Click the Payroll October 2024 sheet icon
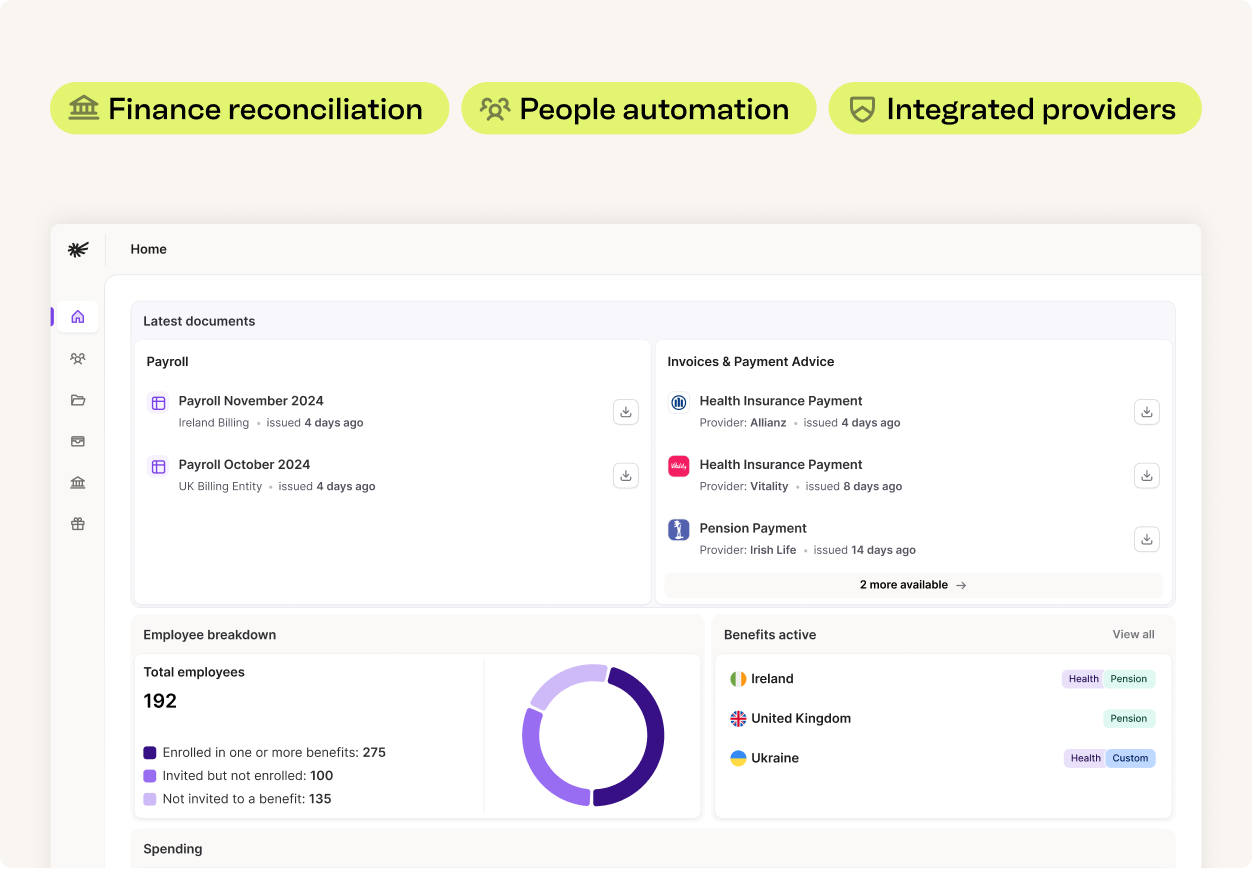The width and height of the screenshot is (1252, 869). (x=158, y=466)
